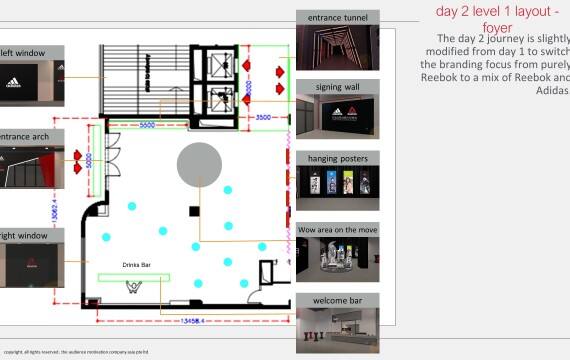Click the 13458.4 width dimension label
This screenshot has height=360, width=570.
193,321
